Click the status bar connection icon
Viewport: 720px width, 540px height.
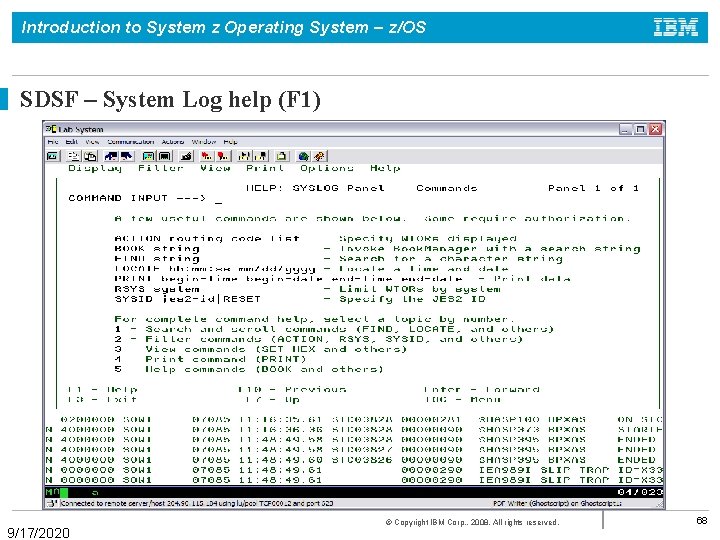pos(51,503)
